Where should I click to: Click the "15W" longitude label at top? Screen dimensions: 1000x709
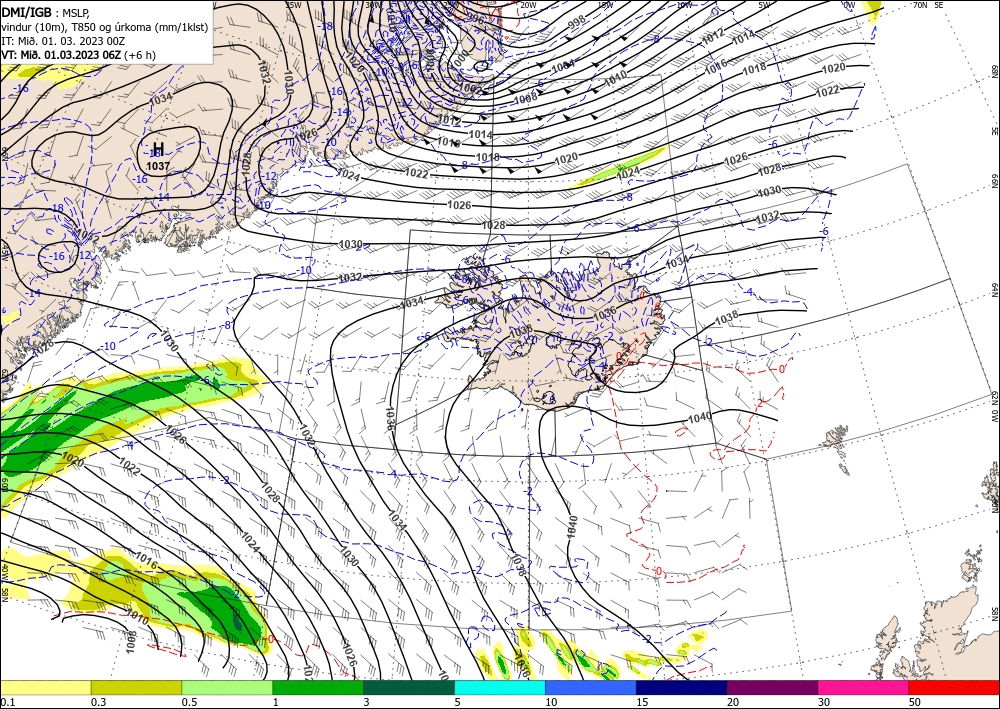point(605,5)
